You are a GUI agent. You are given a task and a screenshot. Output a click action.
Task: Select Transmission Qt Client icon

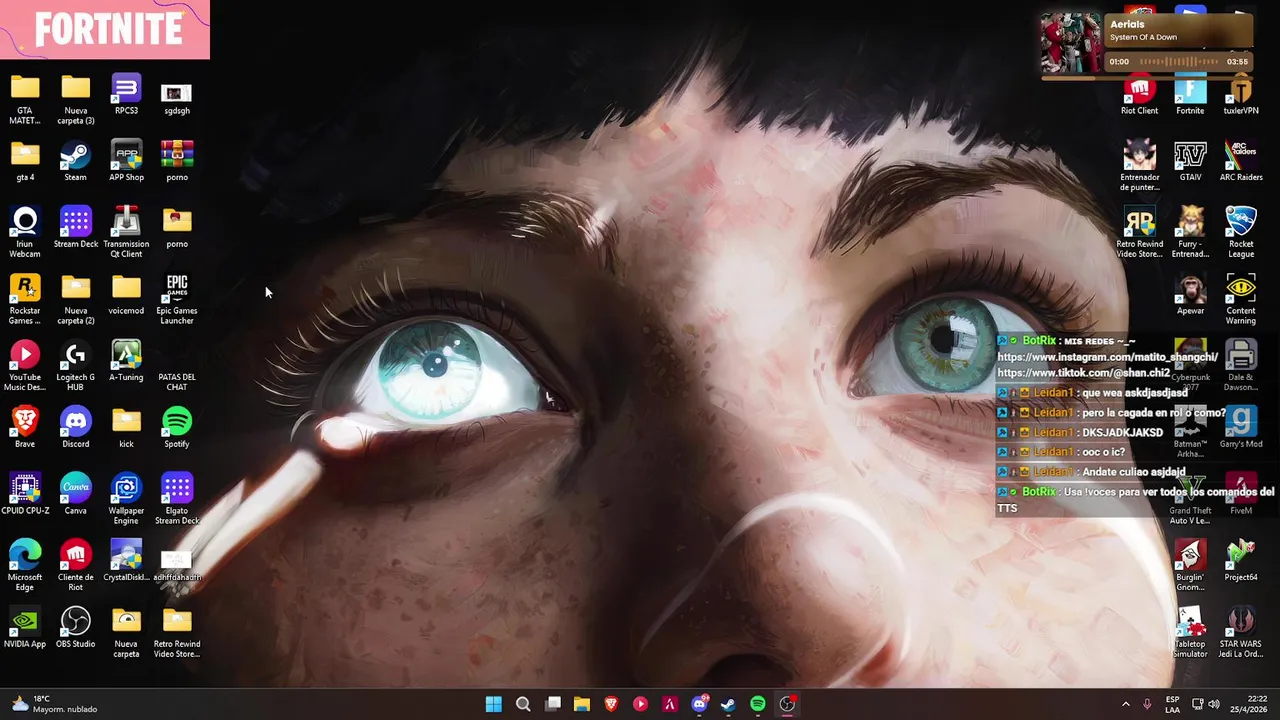pyautogui.click(x=126, y=233)
